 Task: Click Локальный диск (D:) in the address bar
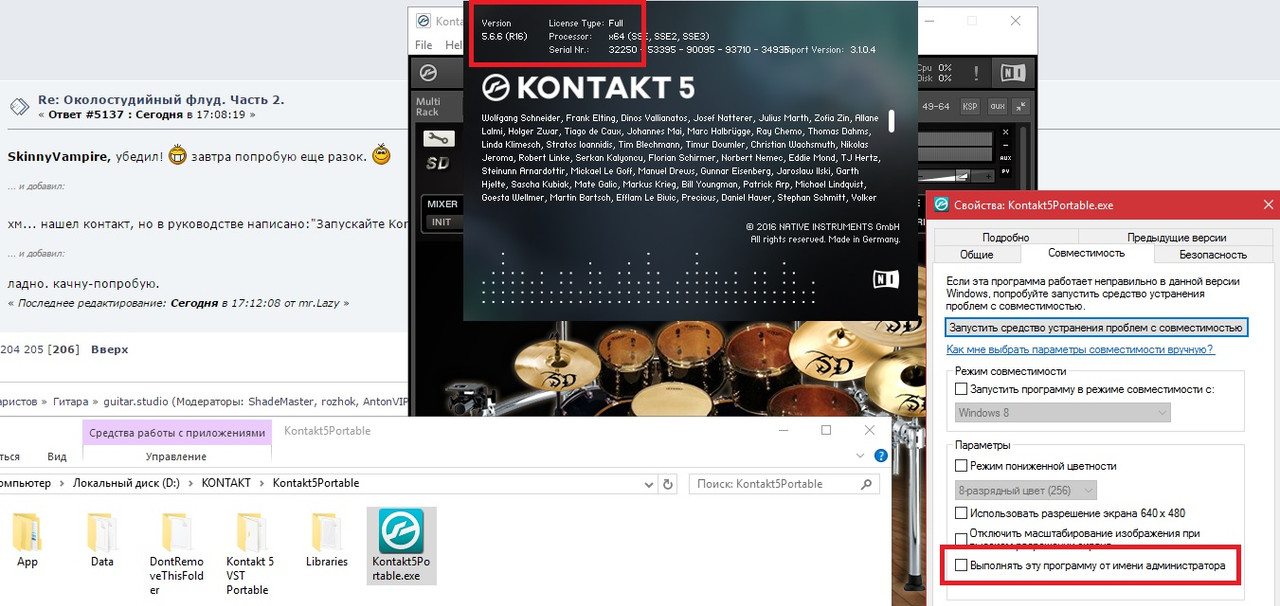127,483
